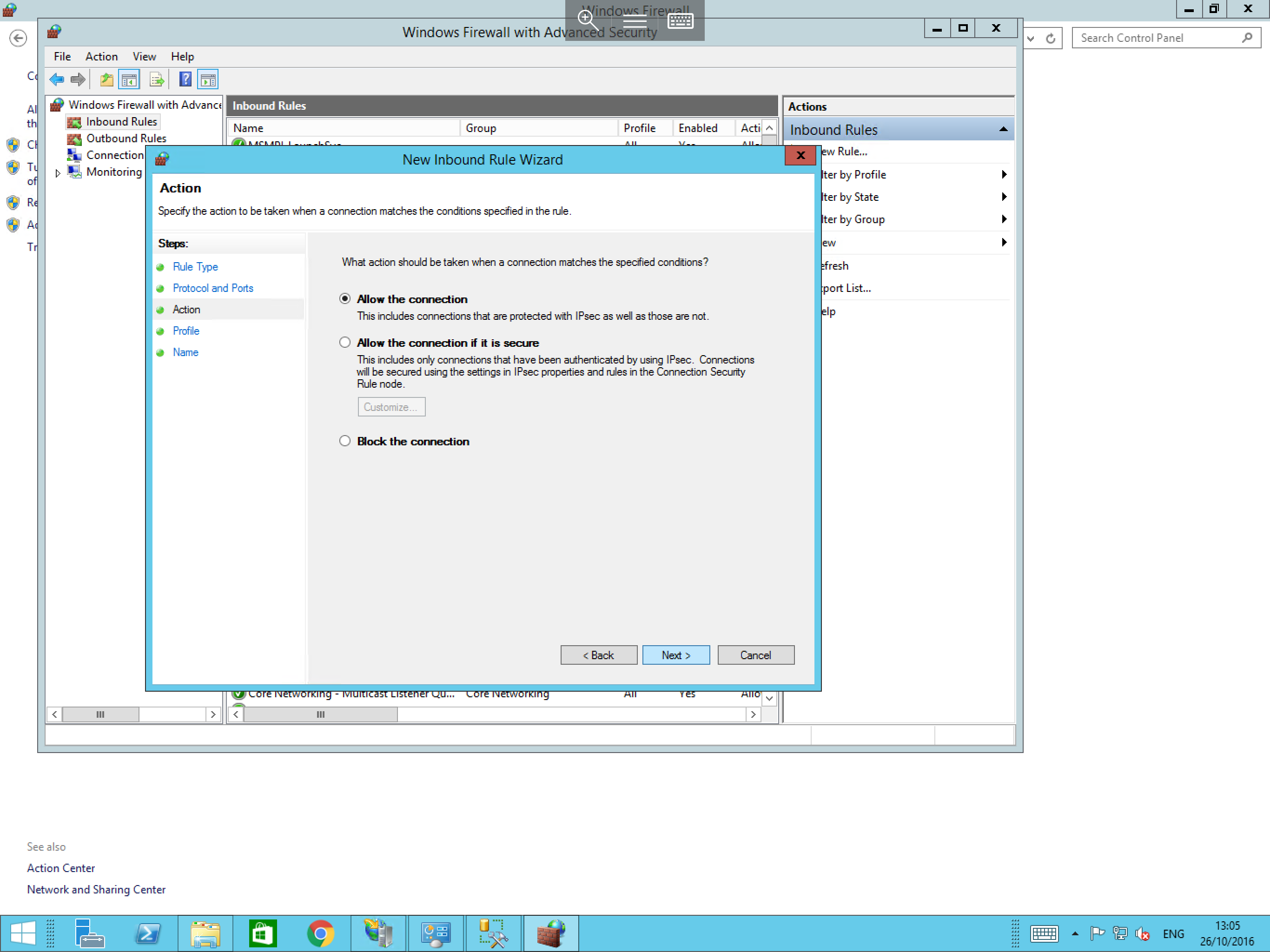Viewport: 1270px width, 952px height.
Task: Launch Server Manager from taskbar
Action: pyautogui.click(x=90, y=933)
